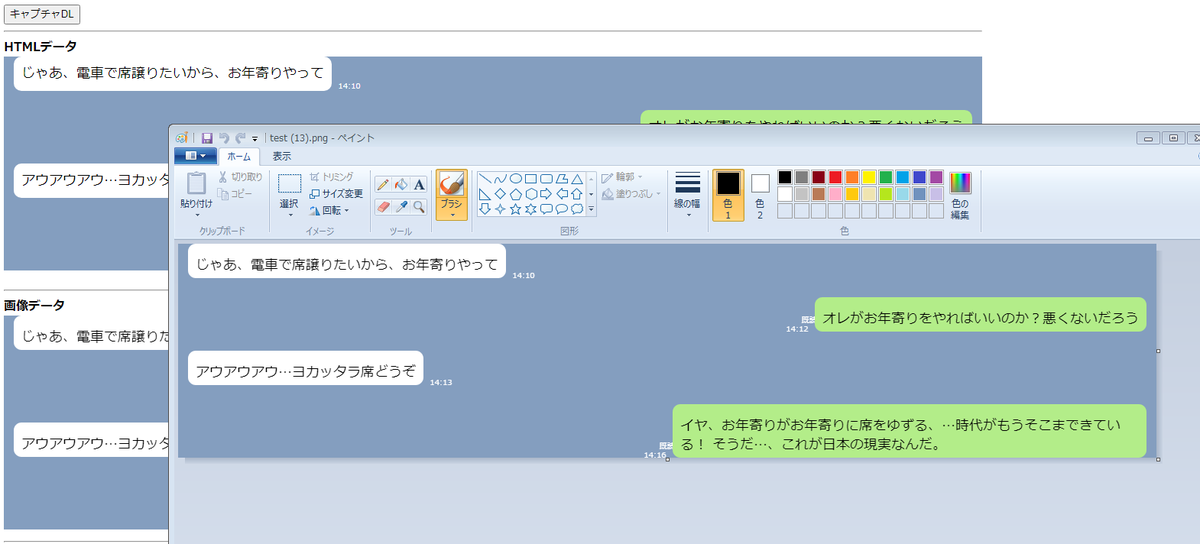
Task: Choose the yellow color swatch in palette
Action: (x=870, y=177)
